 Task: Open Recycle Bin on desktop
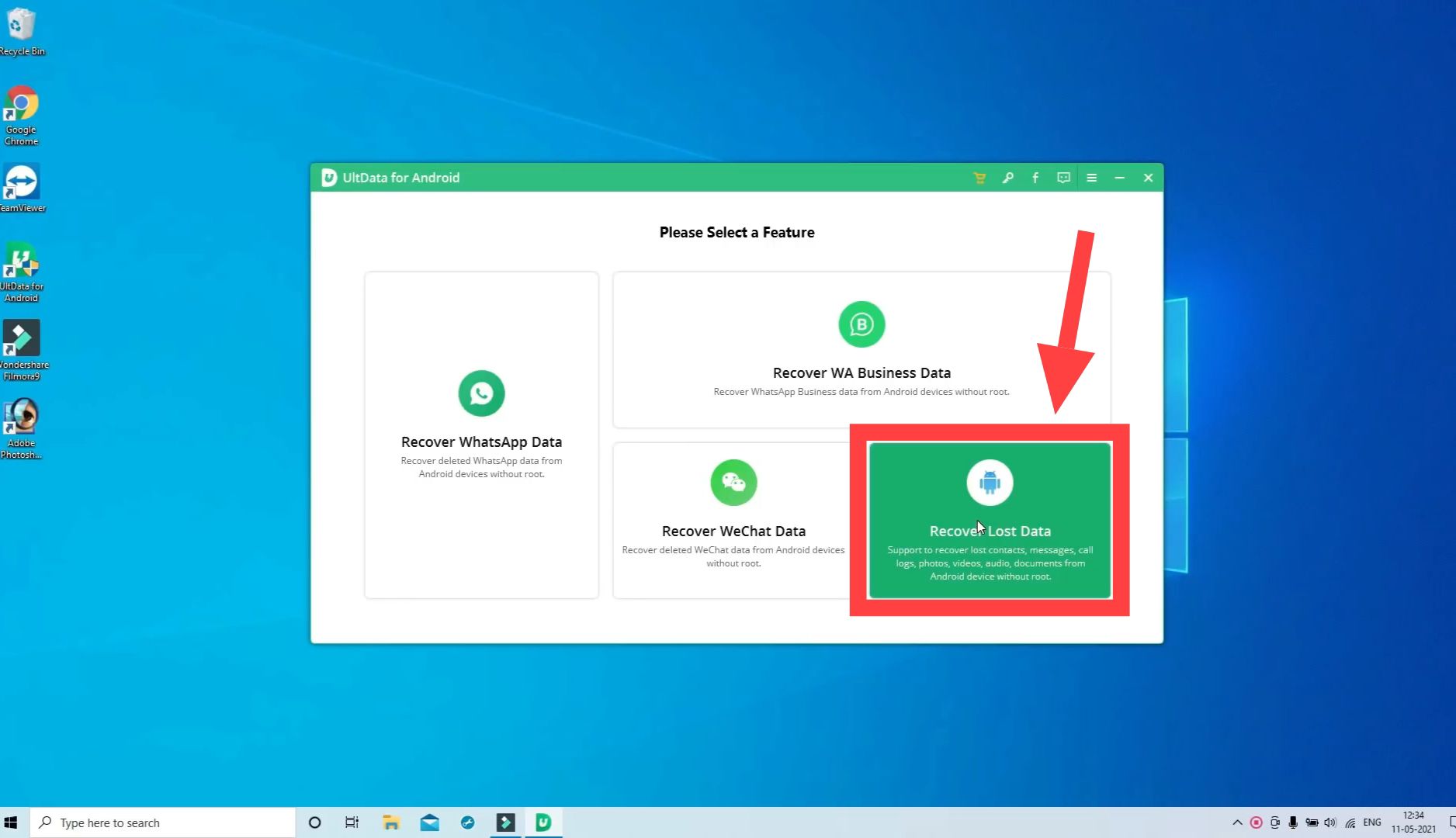click(x=22, y=31)
